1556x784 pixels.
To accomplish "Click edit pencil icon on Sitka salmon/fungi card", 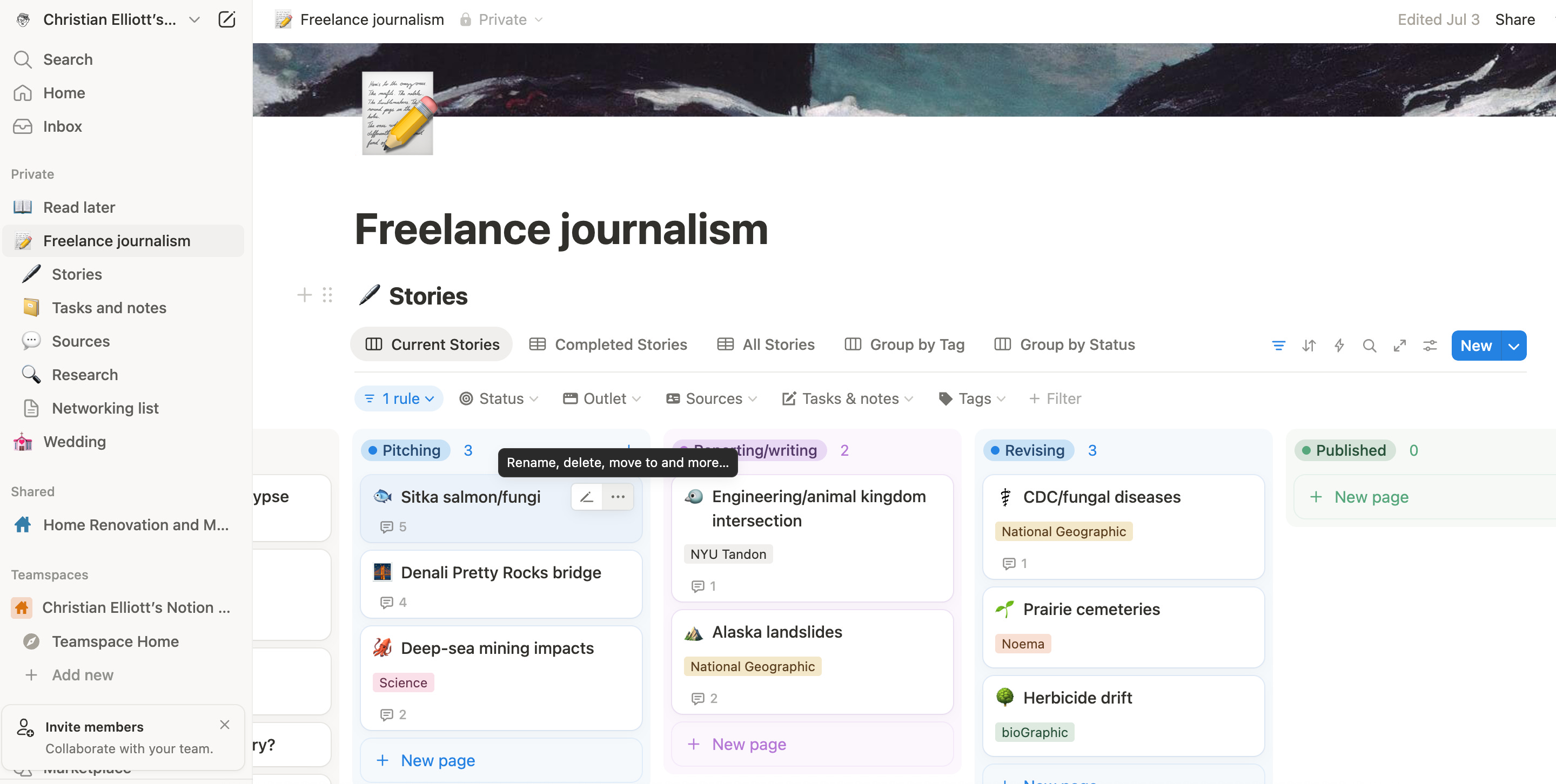I will (587, 497).
